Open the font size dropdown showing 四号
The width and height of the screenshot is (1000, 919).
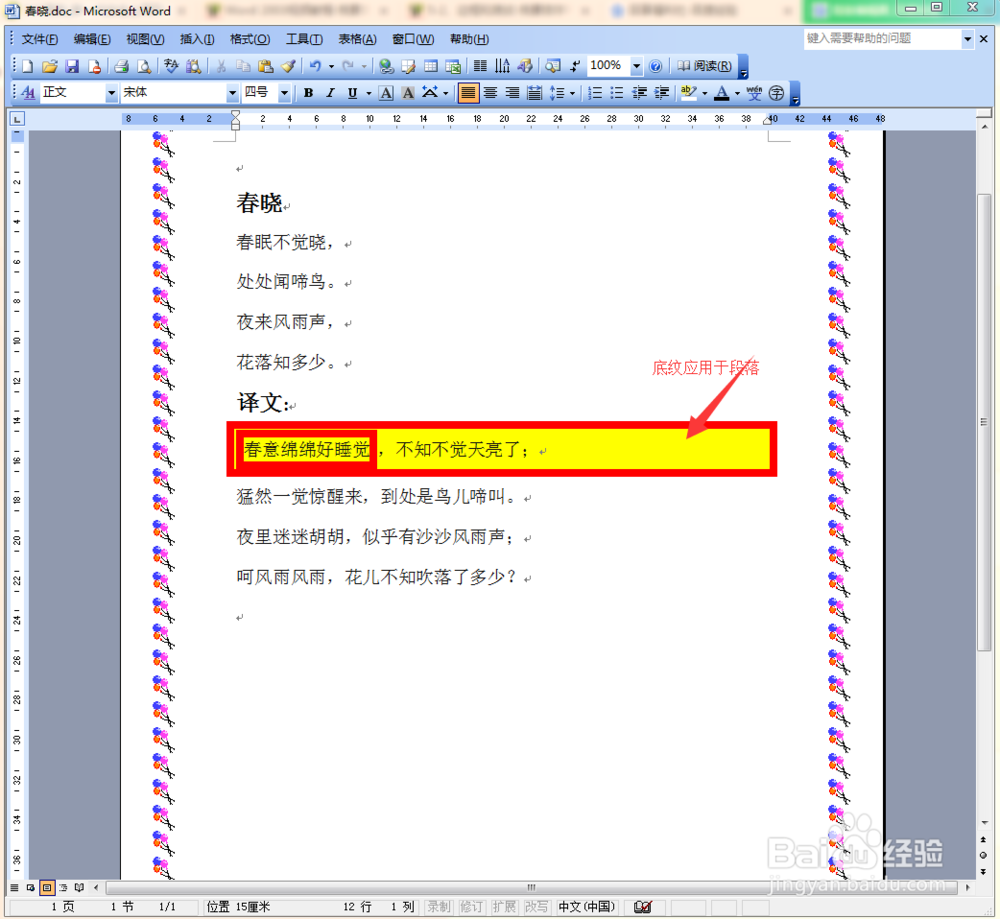[284, 93]
